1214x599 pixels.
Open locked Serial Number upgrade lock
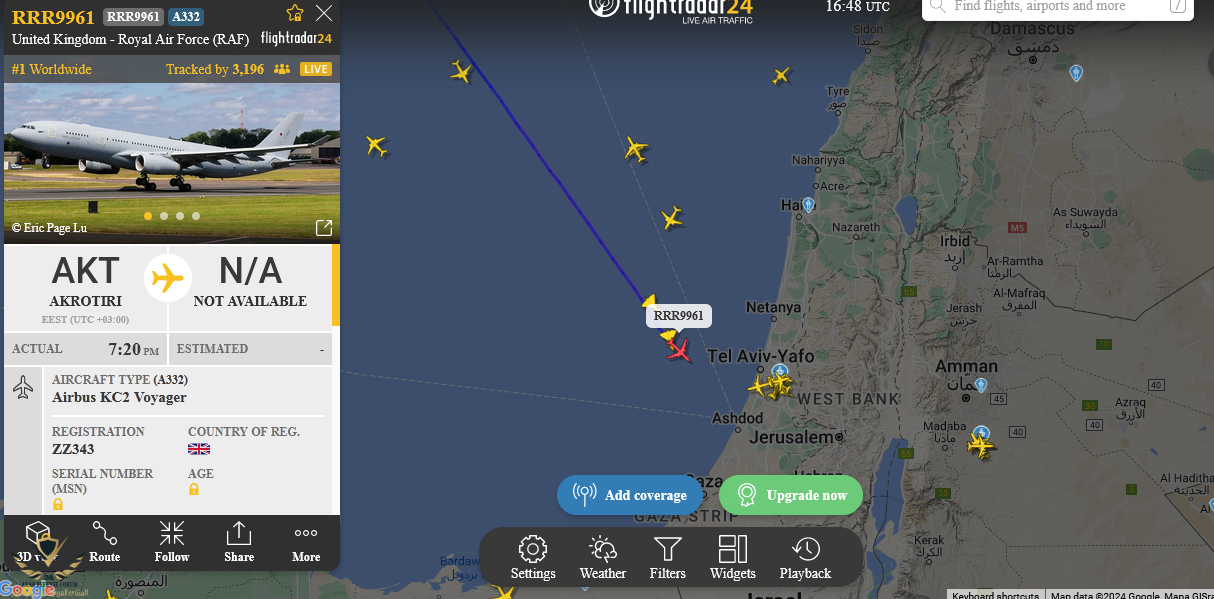58,504
